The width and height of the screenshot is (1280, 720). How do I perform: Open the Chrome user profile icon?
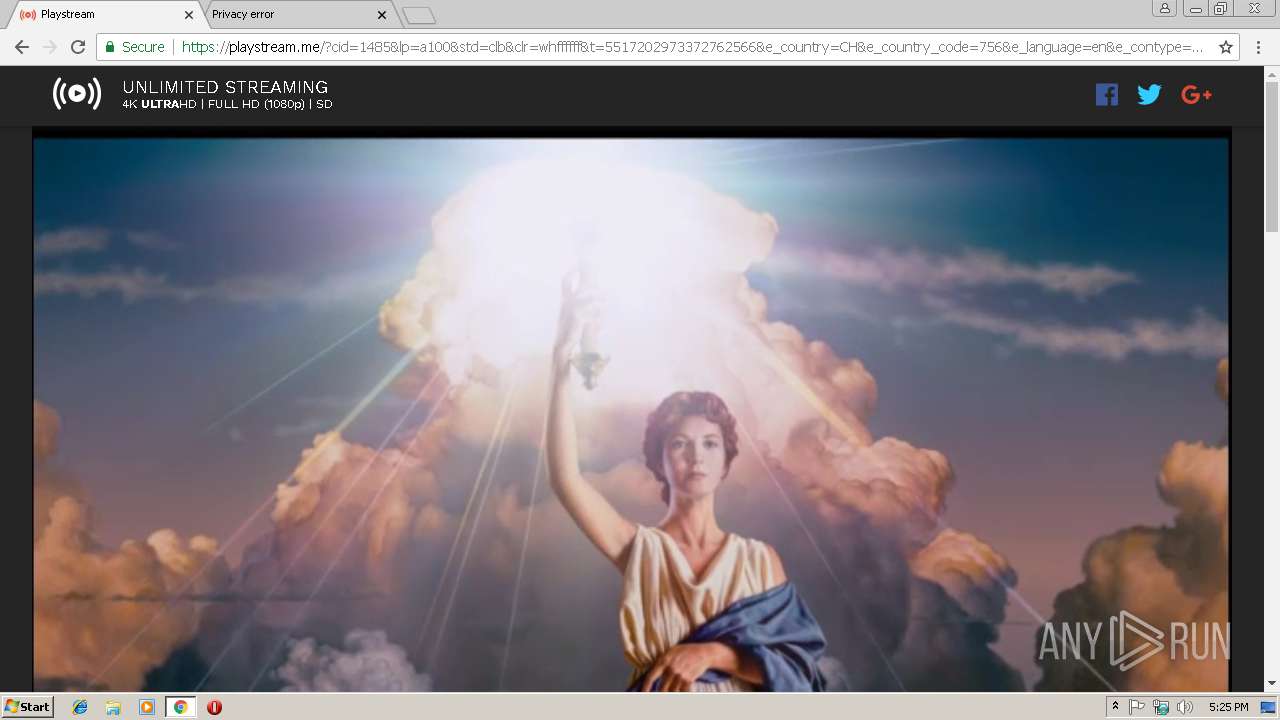tap(1165, 9)
